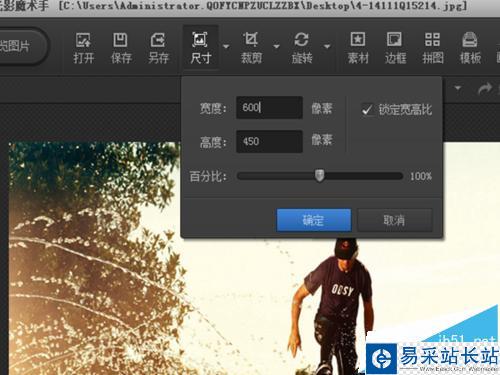Open the Template (模板) tool
The height and width of the screenshot is (375, 500).
(x=470, y=48)
